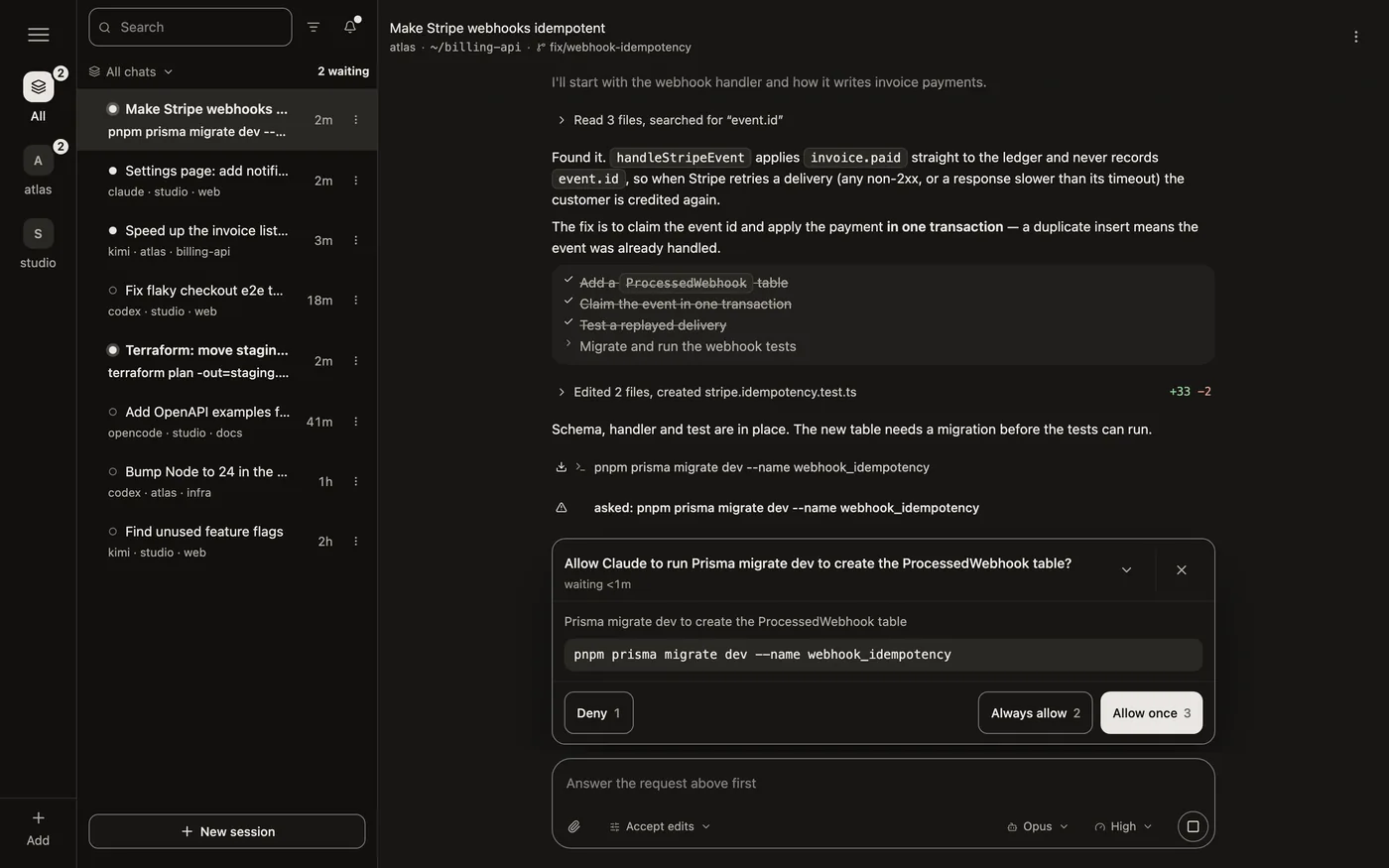Click in the Search field
The width and height of the screenshot is (1389, 868).
pyautogui.click(x=190, y=27)
